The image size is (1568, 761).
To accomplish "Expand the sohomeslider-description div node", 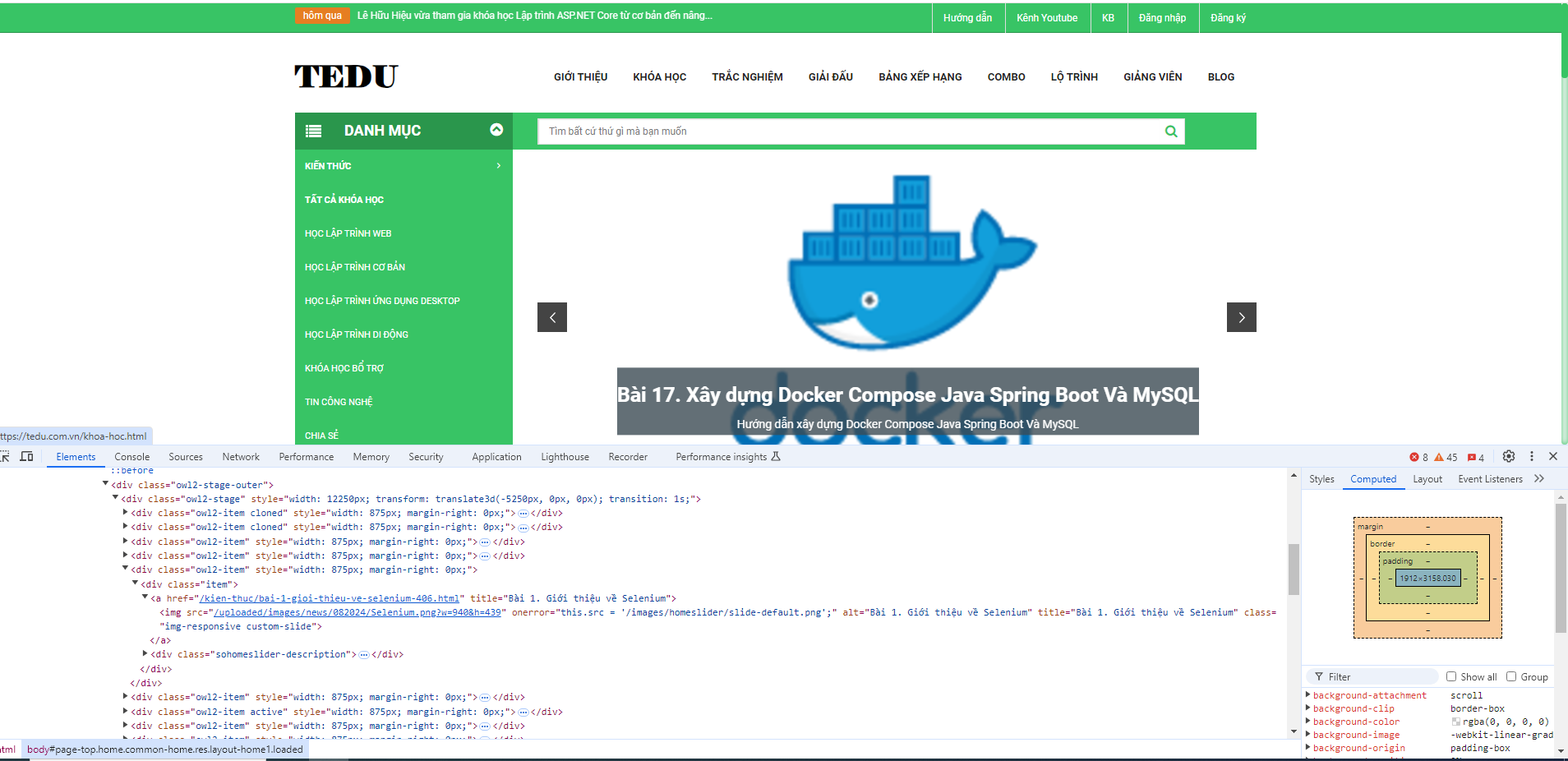I will tap(145, 654).
